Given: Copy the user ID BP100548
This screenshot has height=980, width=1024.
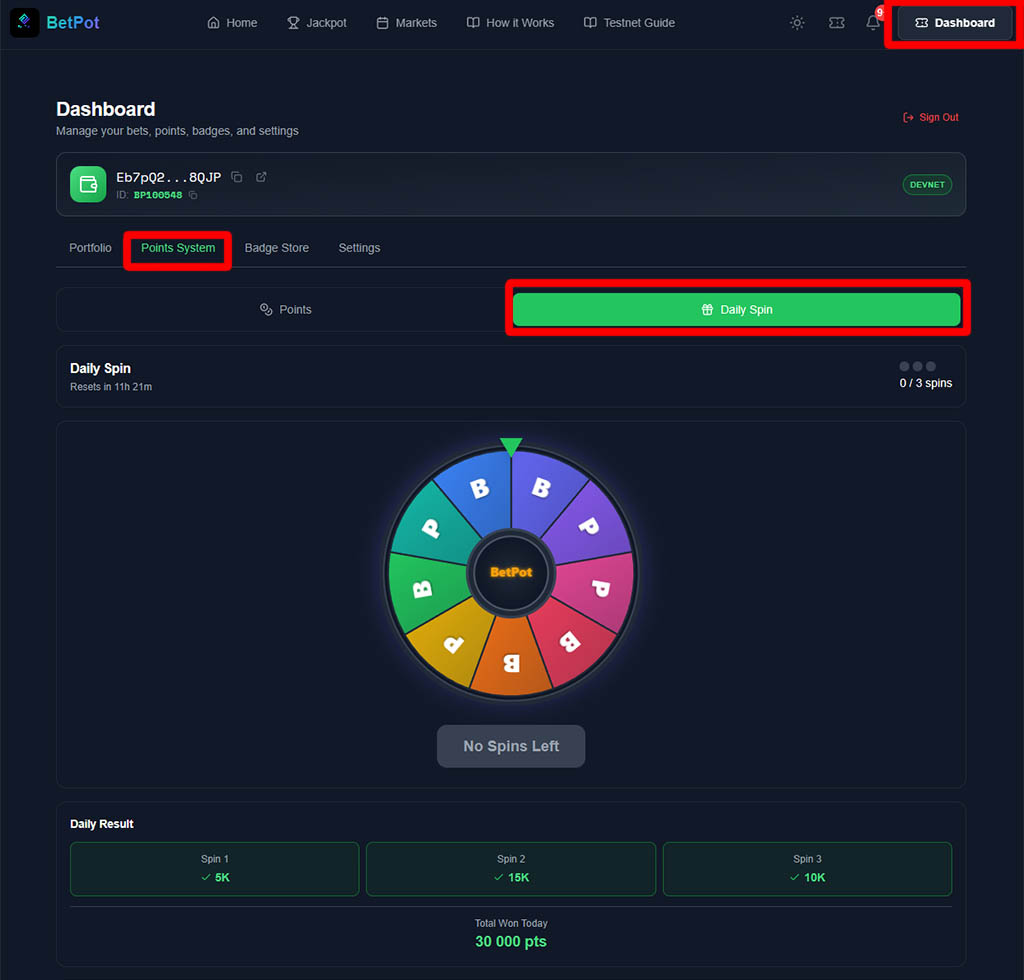Looking at the screenshot, I should click(193, 195).
